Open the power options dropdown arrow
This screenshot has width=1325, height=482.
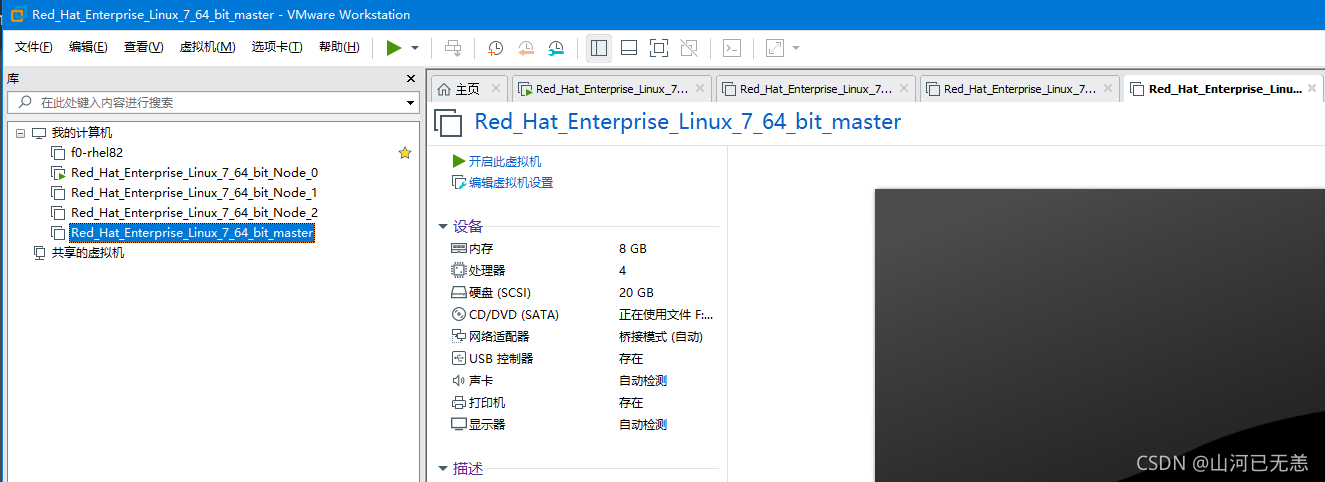tap(415, 48)
